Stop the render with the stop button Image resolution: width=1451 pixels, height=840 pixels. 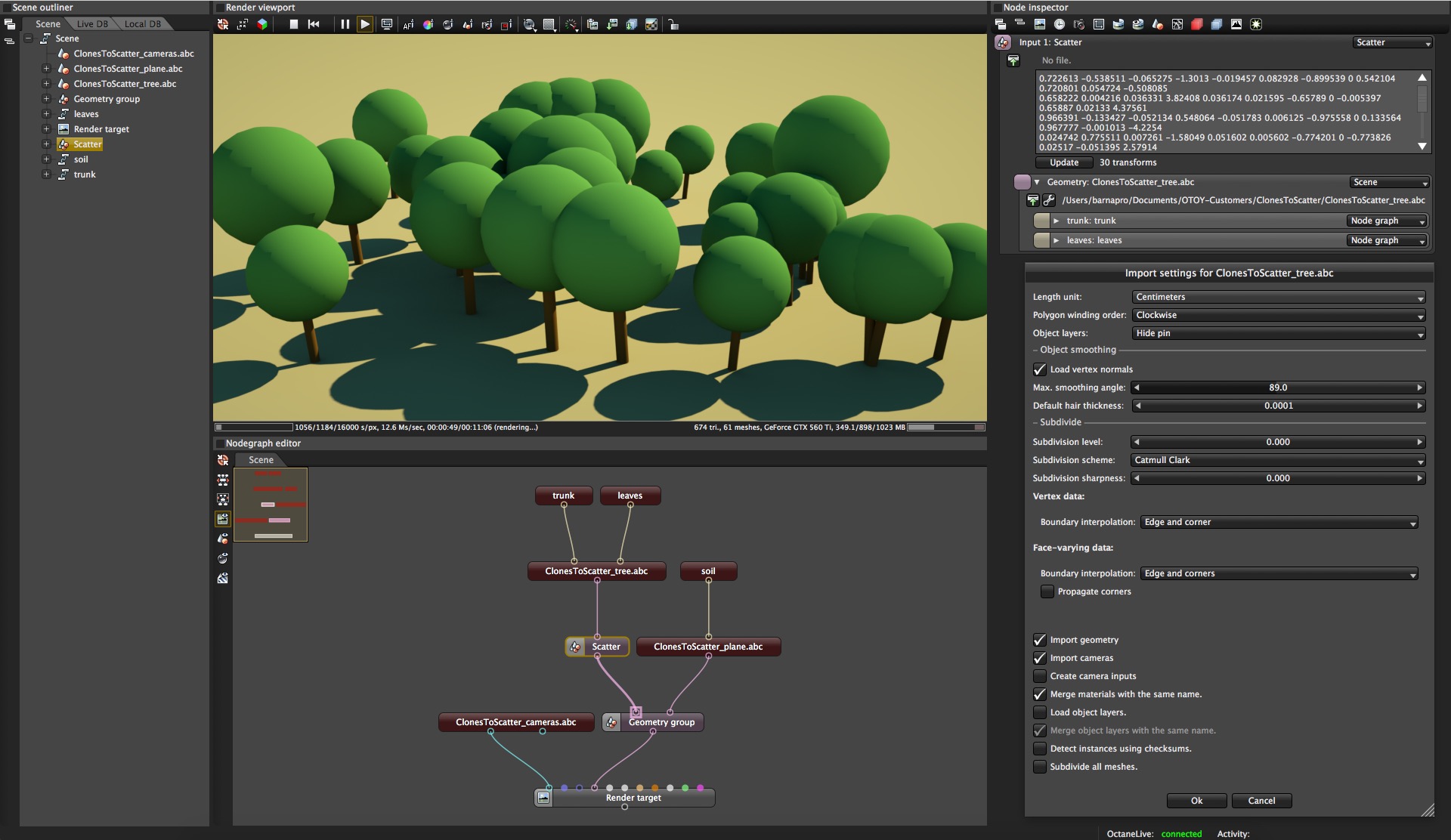point(294,24)
